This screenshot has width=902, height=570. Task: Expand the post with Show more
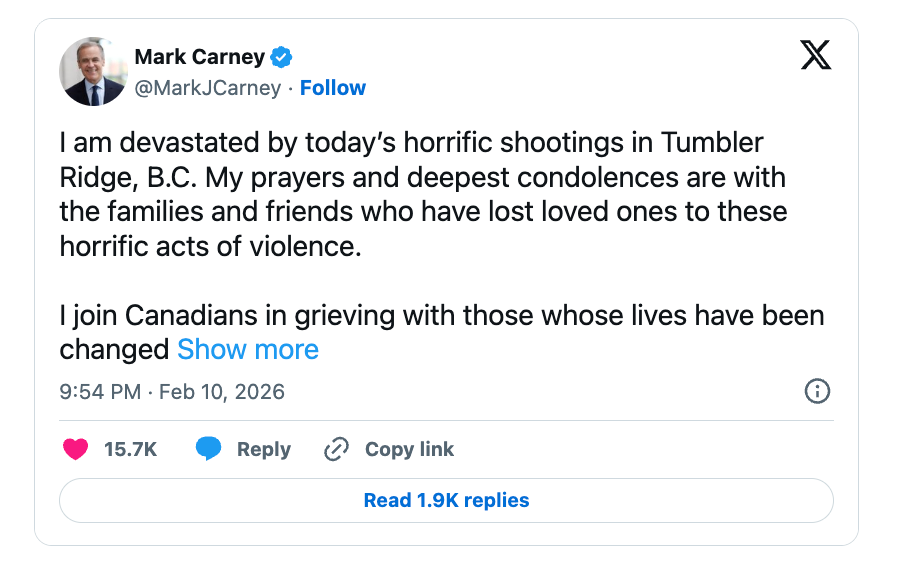pos(248,349)
